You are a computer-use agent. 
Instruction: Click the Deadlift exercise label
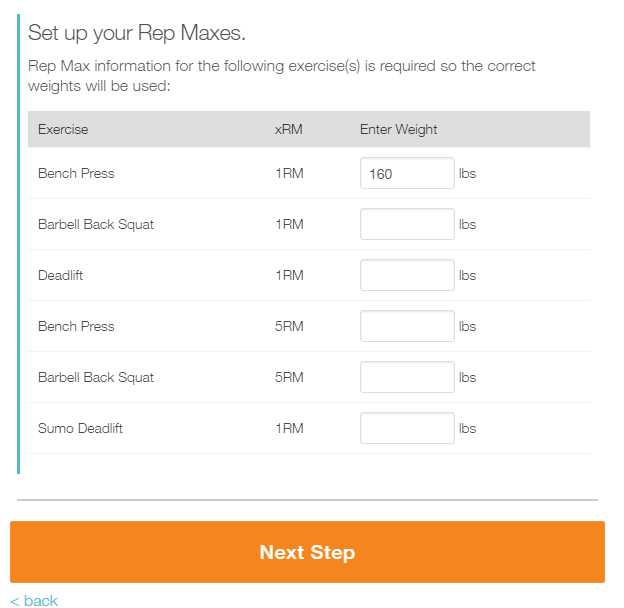point(60,276)
